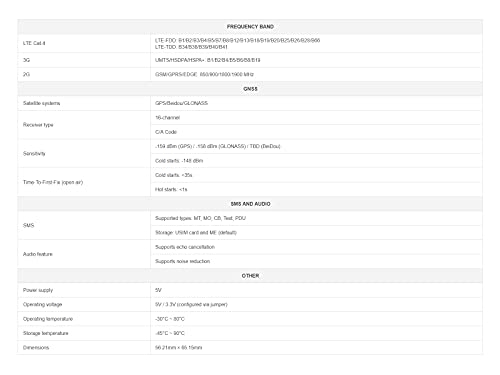Click the Supported types MT, MO value
Screen dimensions: 500x375
[200, 218]
